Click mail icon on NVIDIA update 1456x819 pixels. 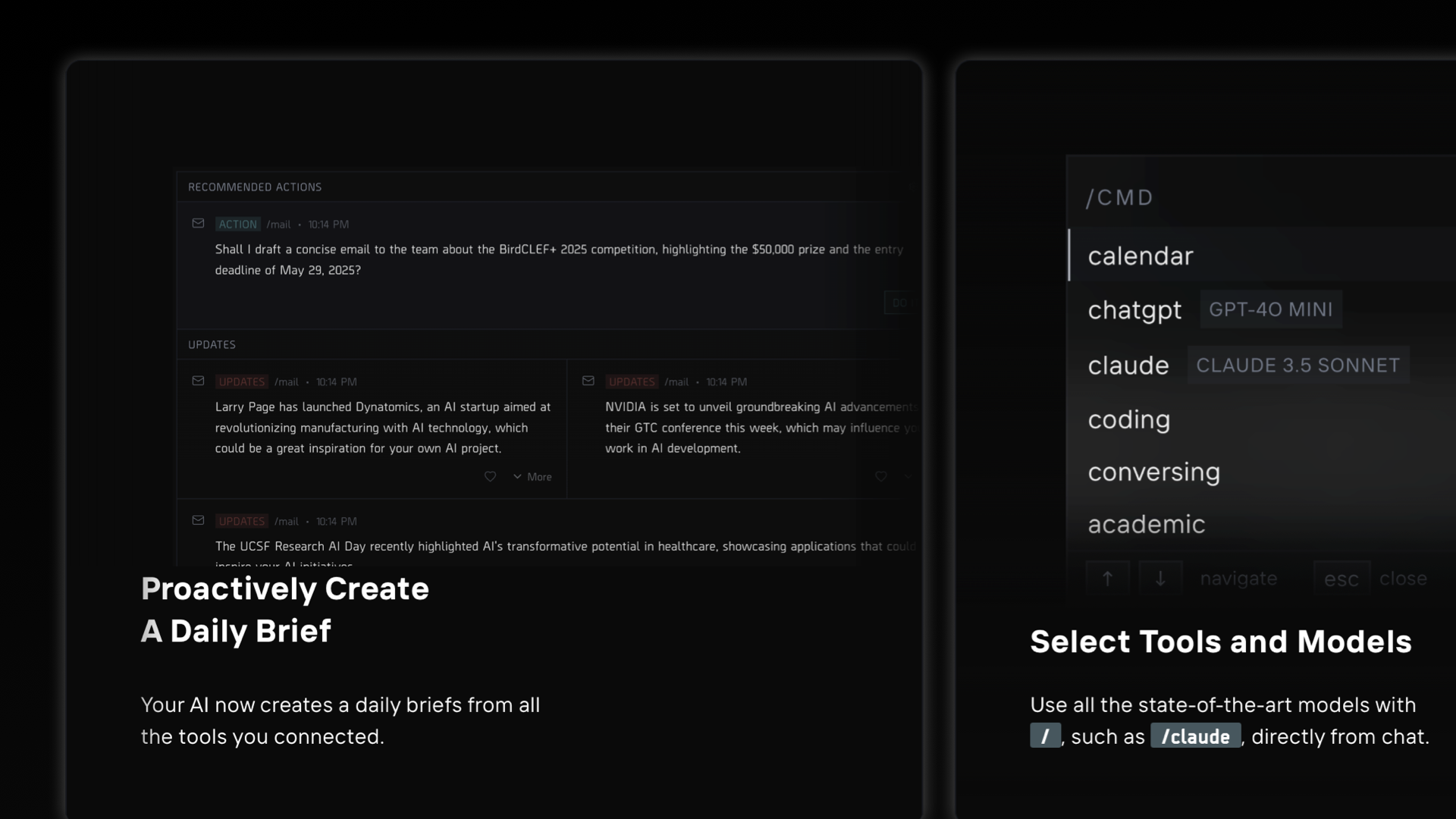588,381
